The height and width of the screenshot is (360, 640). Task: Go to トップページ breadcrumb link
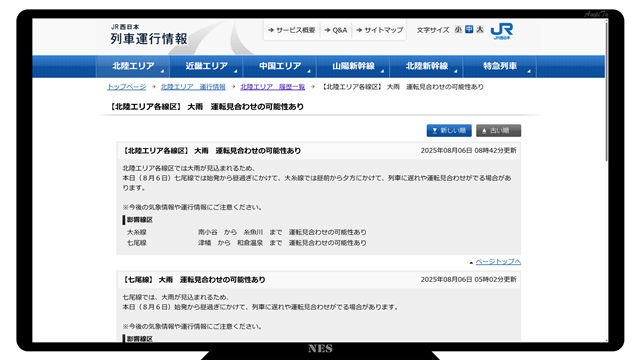coord(127,87)
